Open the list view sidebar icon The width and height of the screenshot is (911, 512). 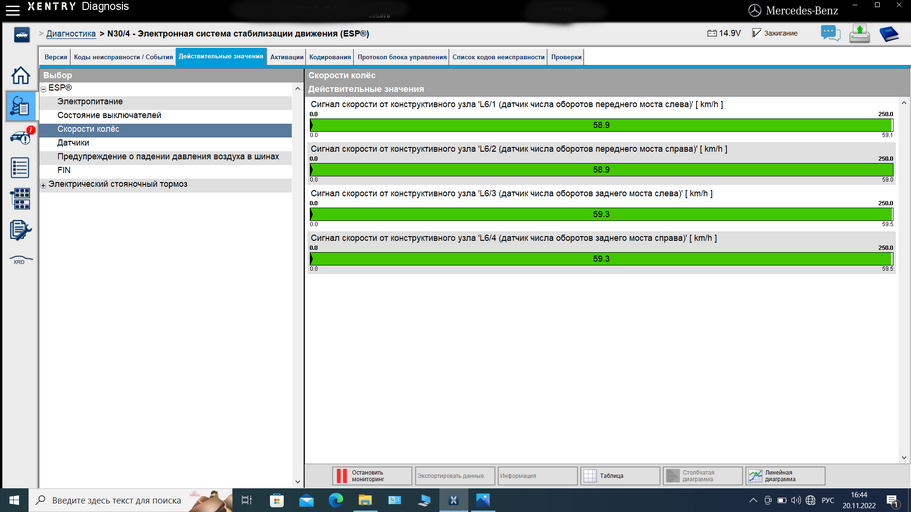(x=20, y=168)
